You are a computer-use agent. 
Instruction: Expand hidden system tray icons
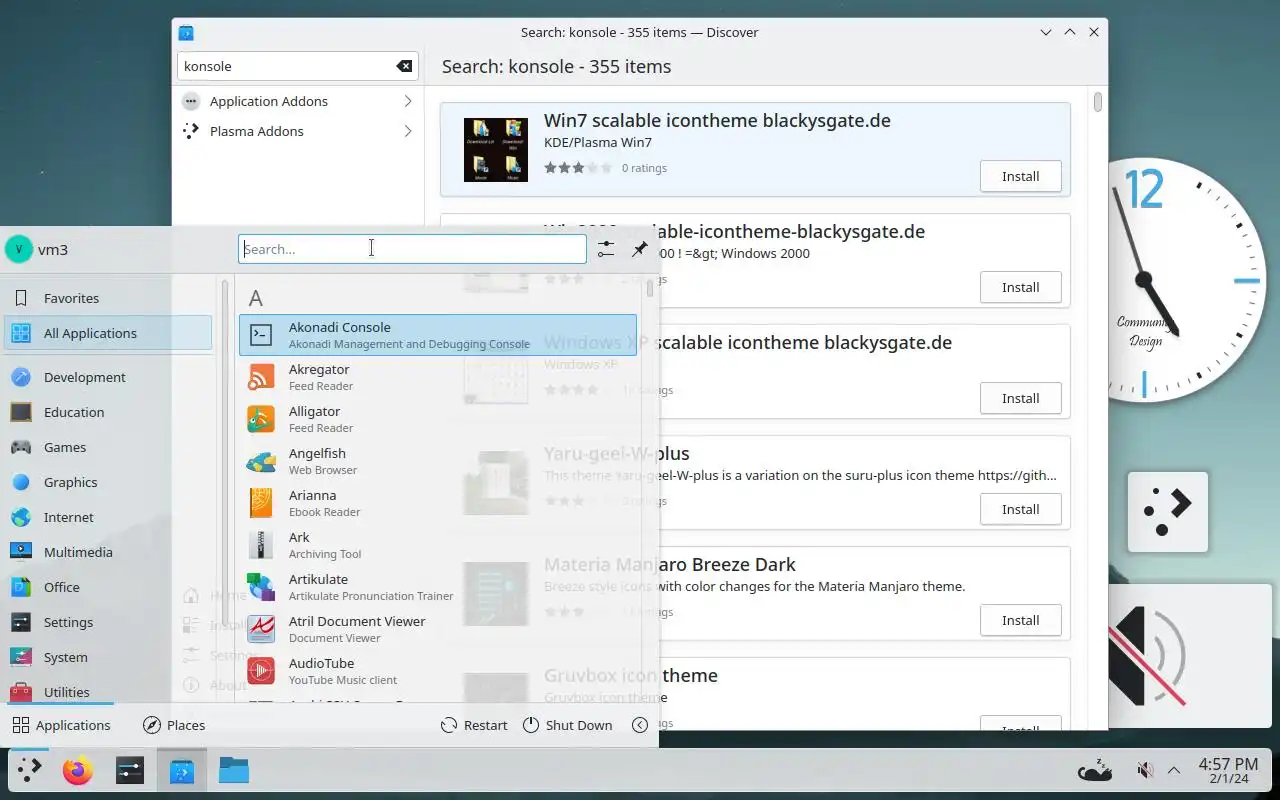(1174, 770)
